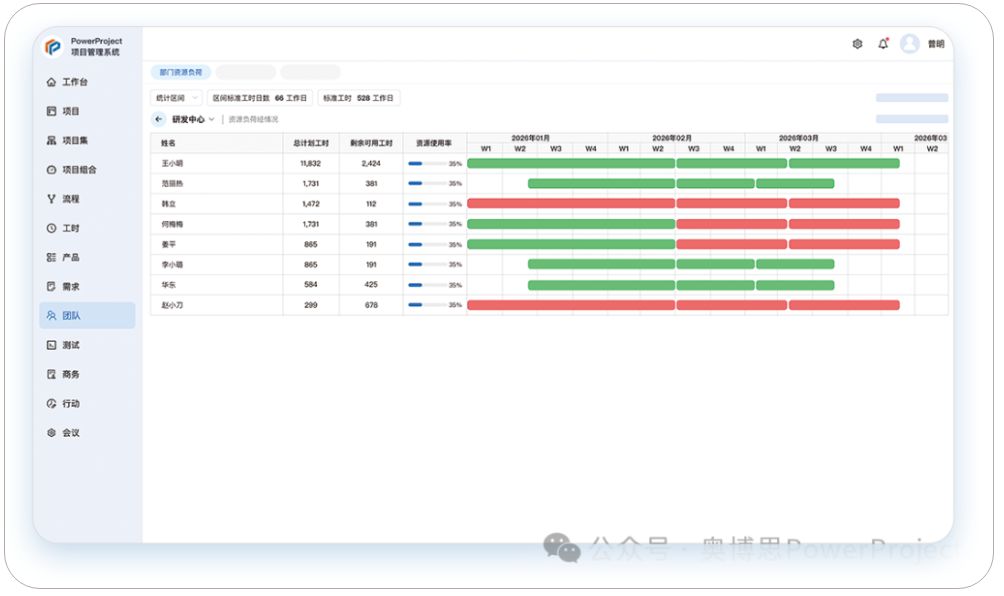Click 425 remaining hours value
Screen dimensions: 1004x596
371,284
